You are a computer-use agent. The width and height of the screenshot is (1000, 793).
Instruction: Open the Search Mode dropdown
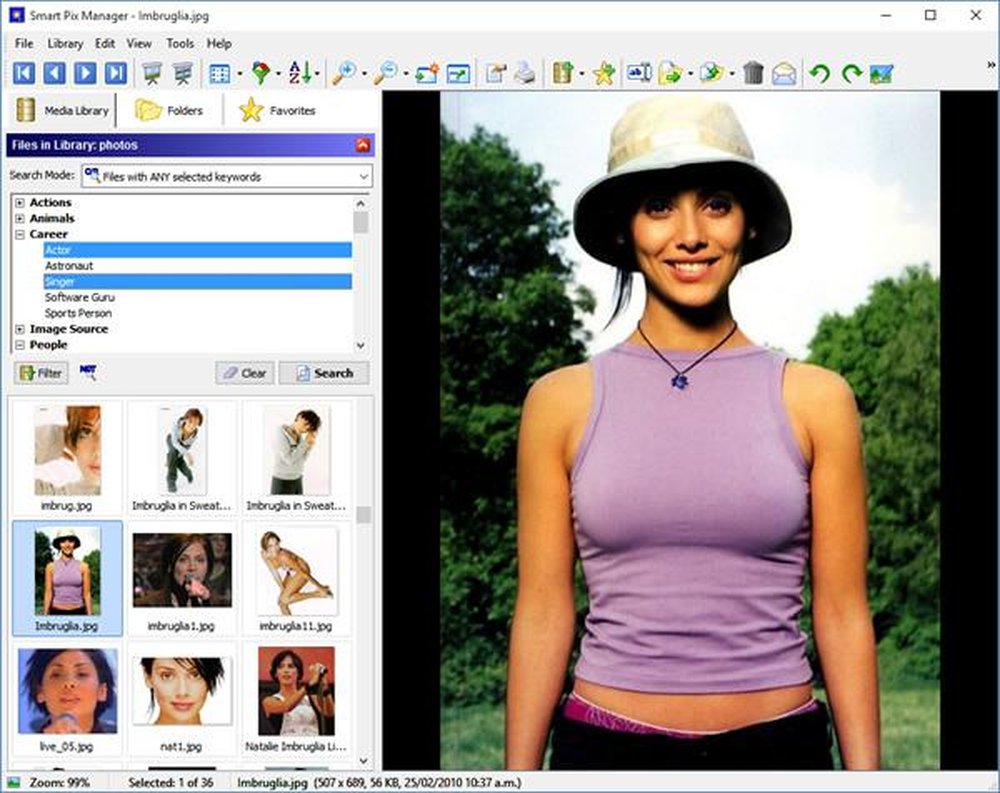[362, 176]
